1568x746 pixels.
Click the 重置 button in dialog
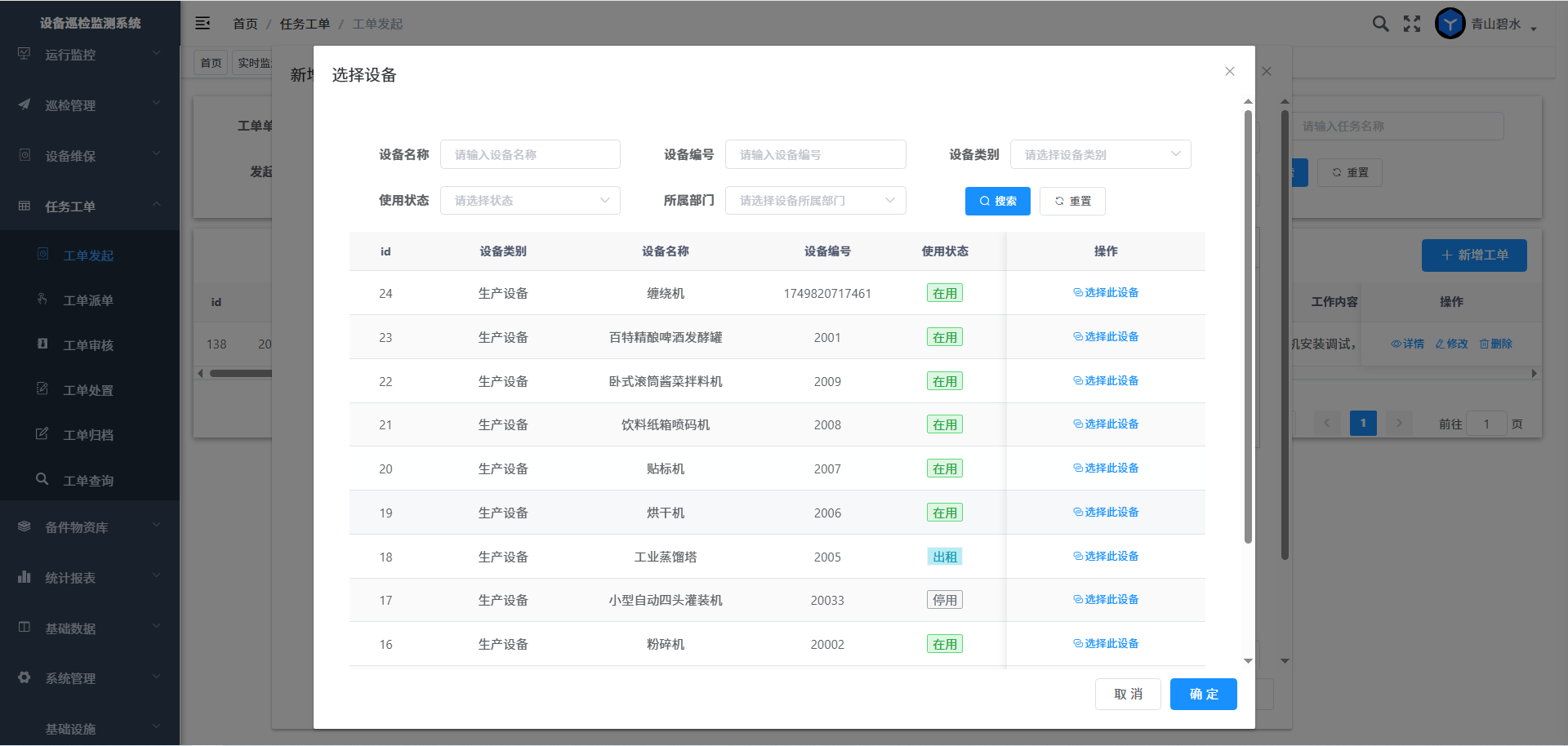click(1072, 202)
